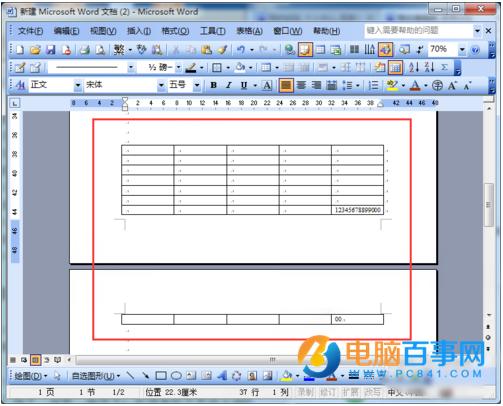Image resolution: width=503 pixels, height=406 pixels.
Task: Select the table Eraser tool
Action: pyautogui.click(x=35, y=68)
